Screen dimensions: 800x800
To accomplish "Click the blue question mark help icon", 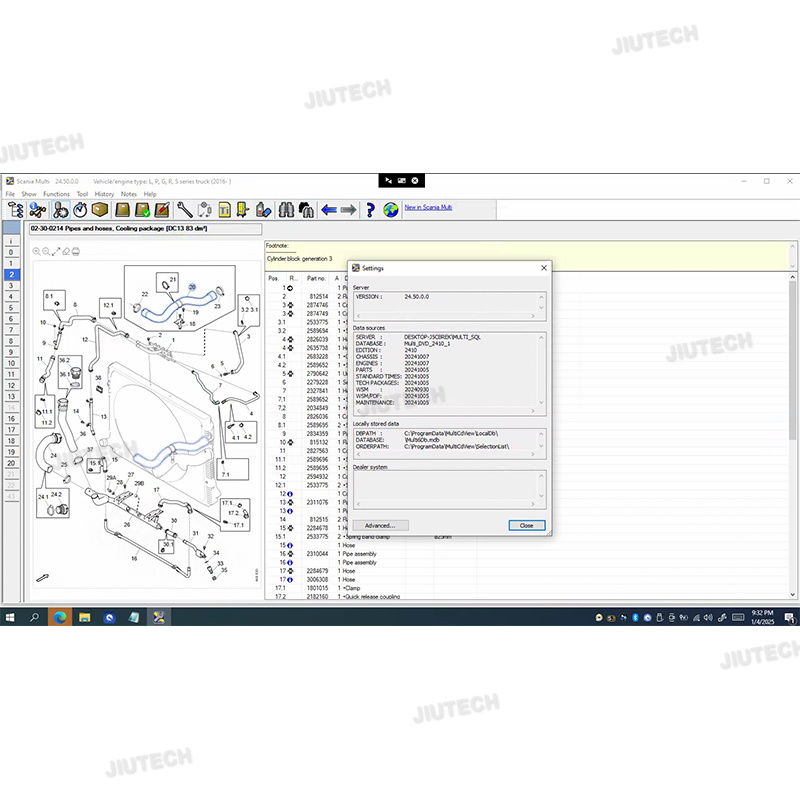I will click(x=369, y=210).
